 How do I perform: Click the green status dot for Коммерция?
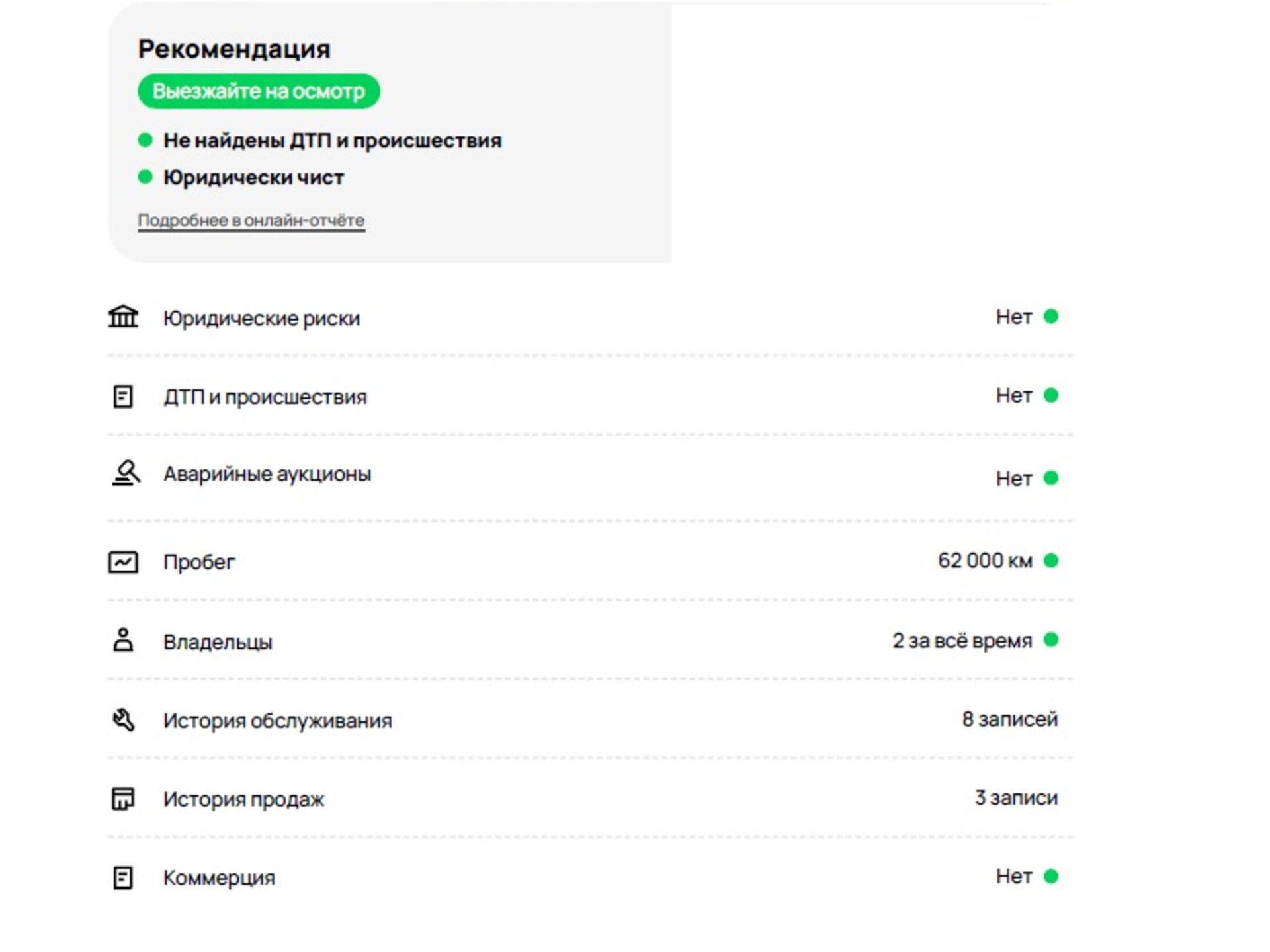[1051, 877]
